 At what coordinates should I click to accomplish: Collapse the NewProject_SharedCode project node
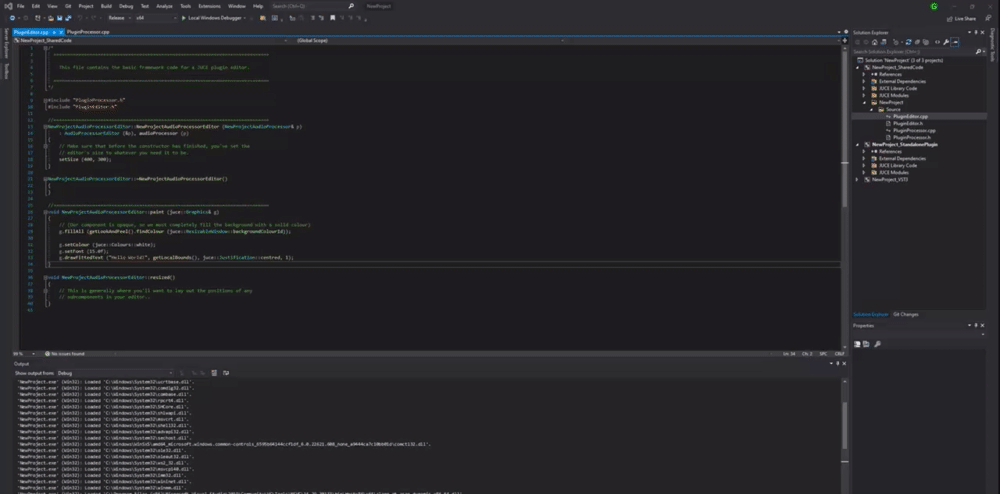pos(858,67)
